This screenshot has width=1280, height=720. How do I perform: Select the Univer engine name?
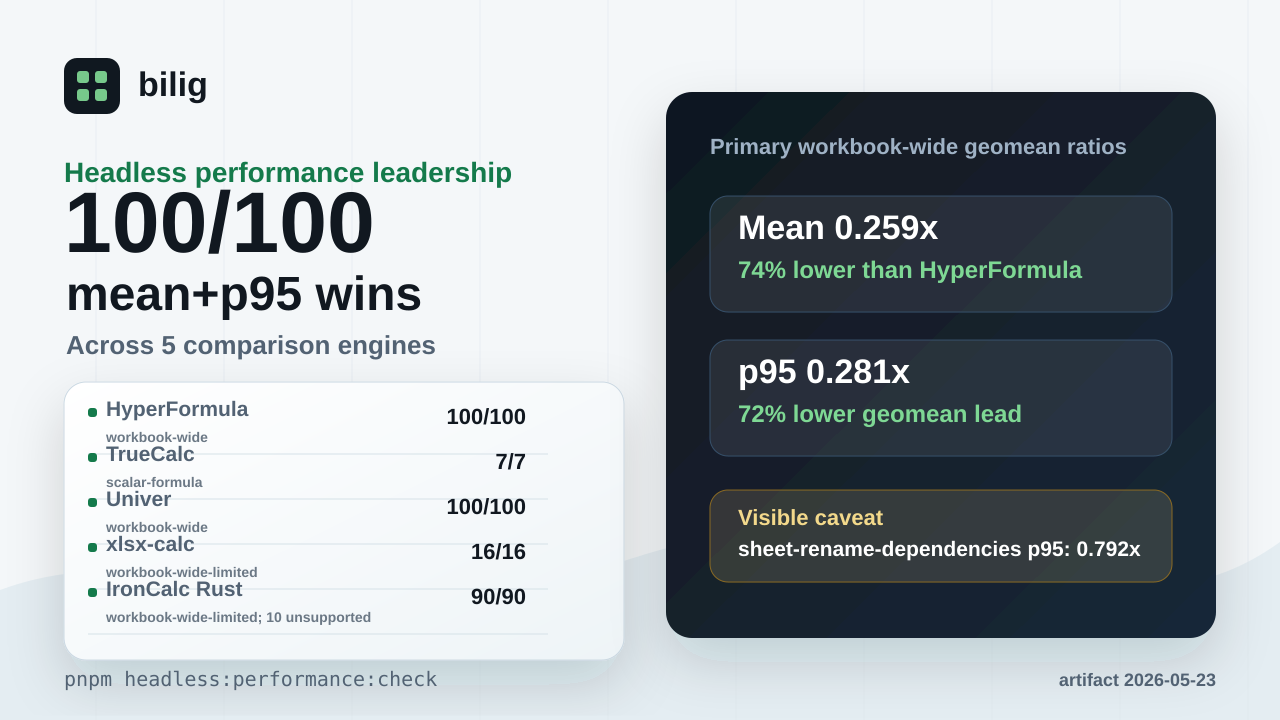pos(139,499)
